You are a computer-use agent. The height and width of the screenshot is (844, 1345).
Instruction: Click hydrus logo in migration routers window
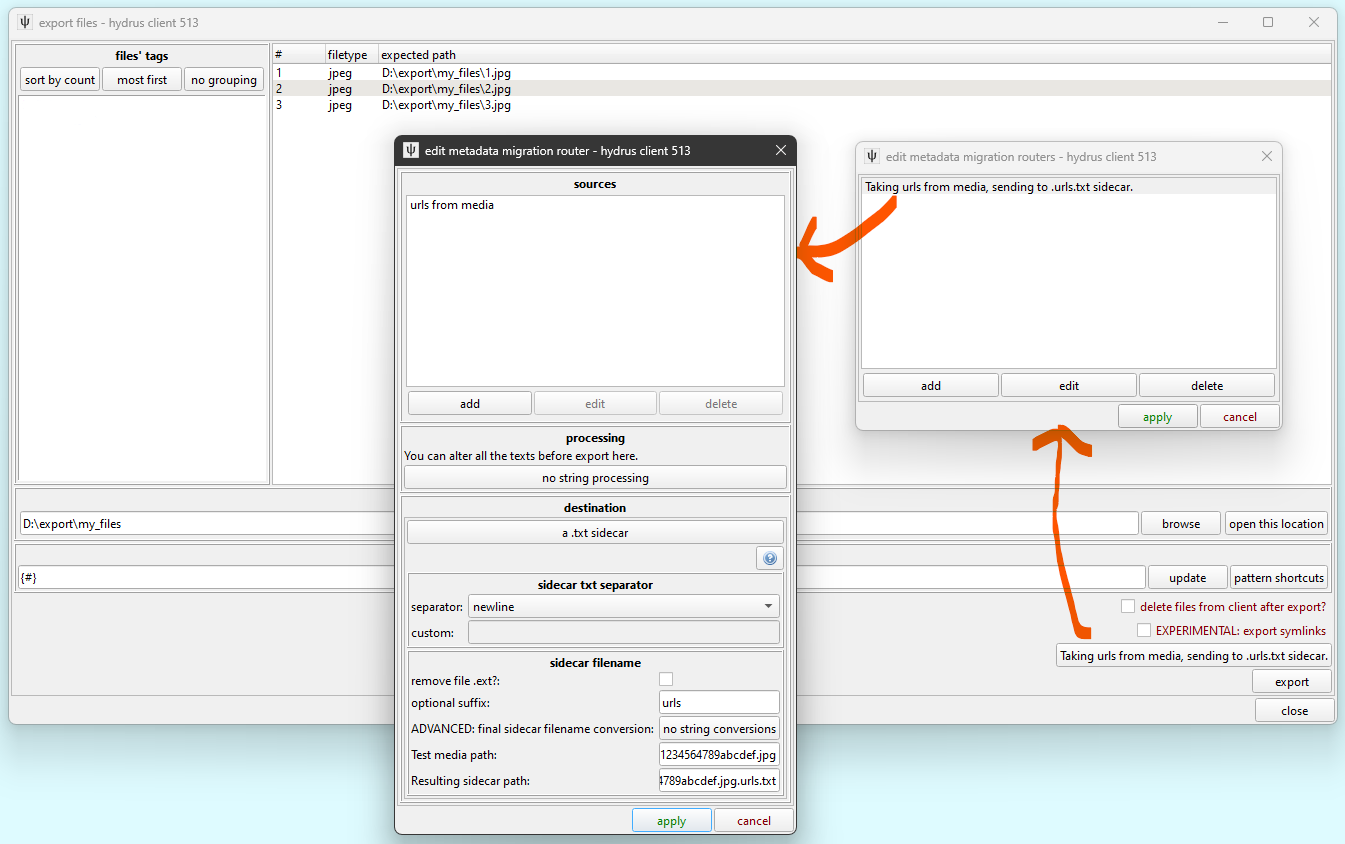872,156
